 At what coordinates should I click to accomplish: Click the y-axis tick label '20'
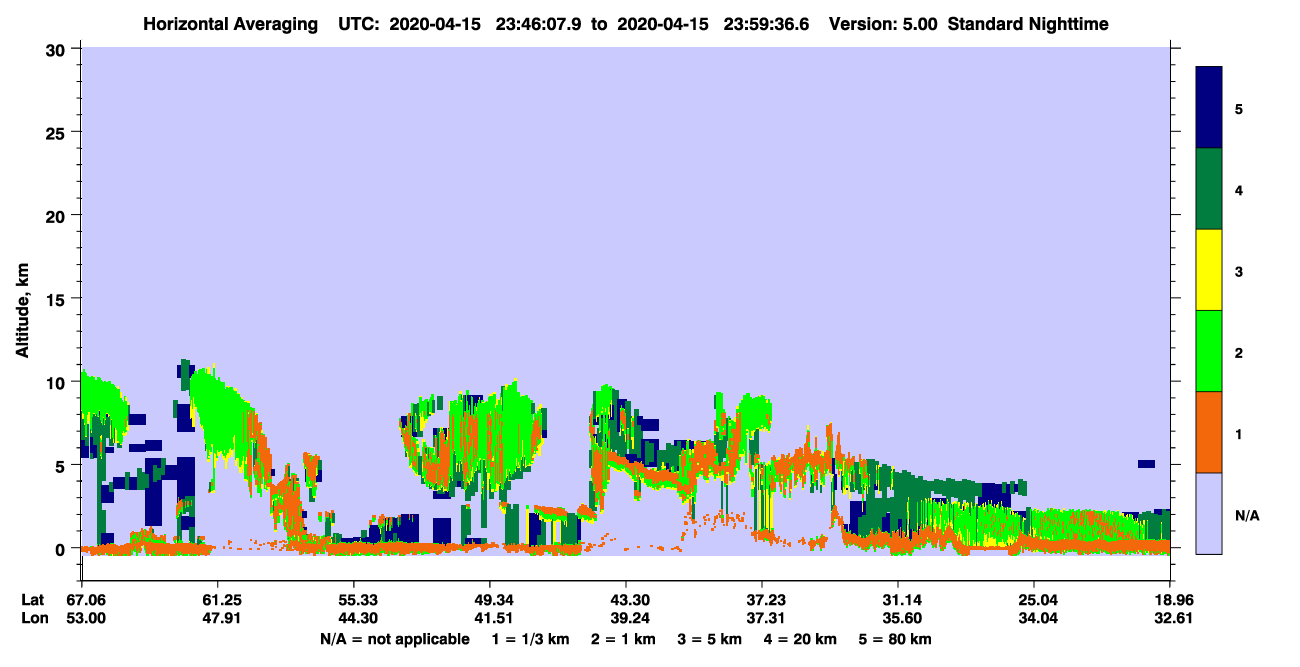point(58,216)
